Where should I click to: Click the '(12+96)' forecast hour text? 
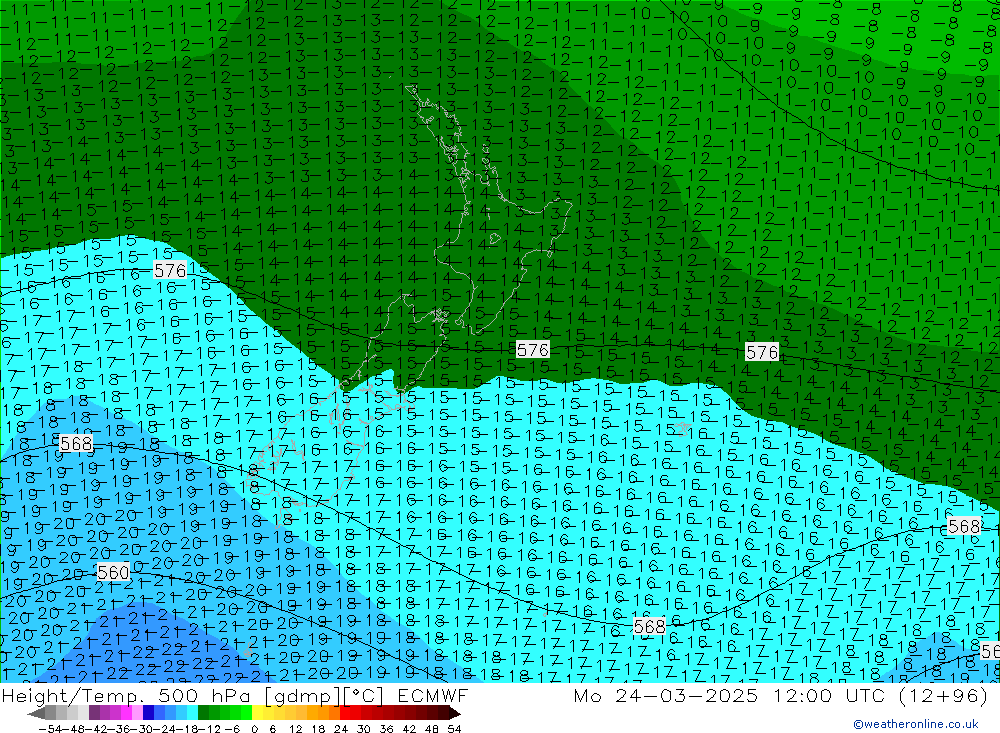tap(944, 695)
